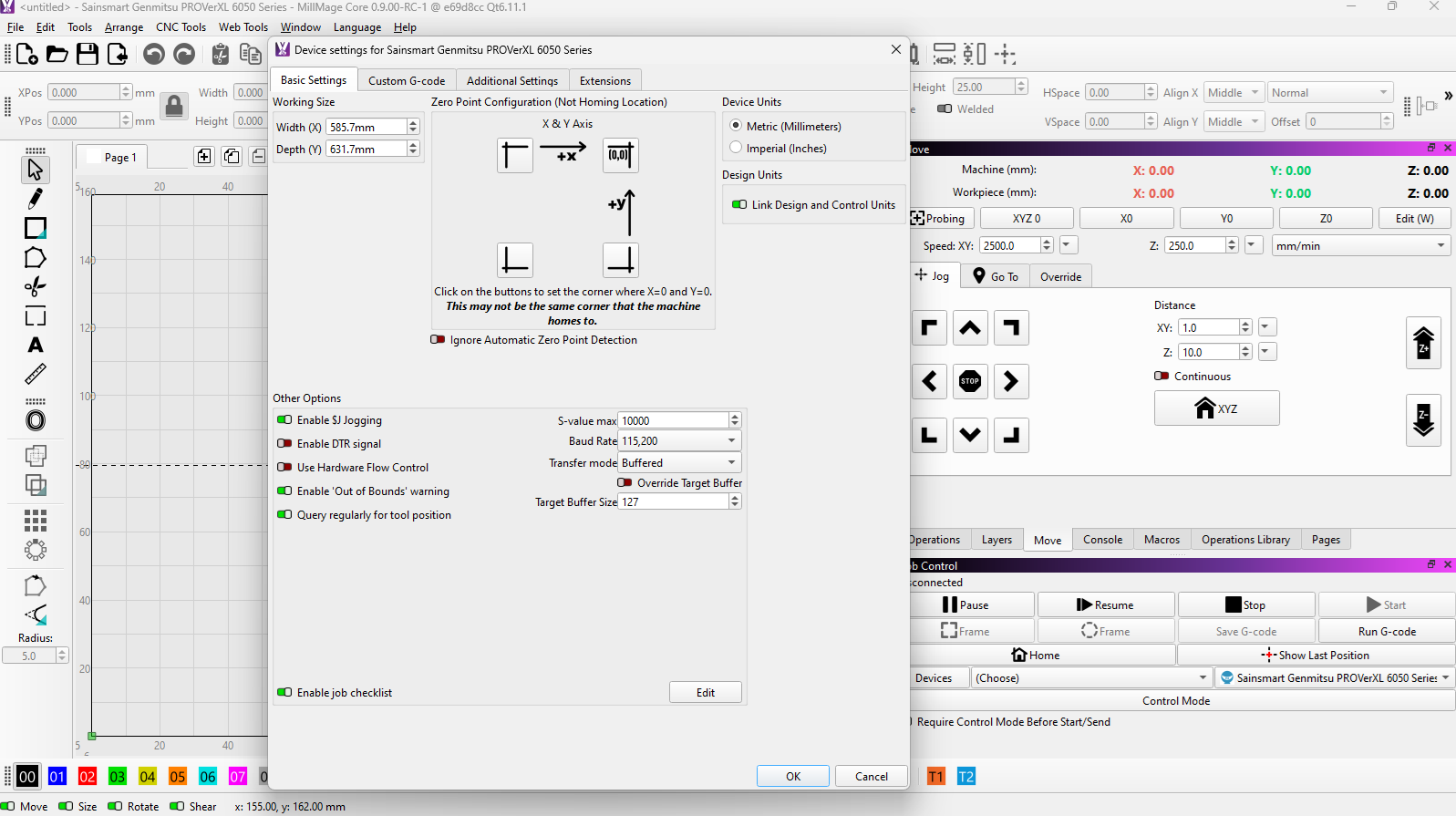1456x816 pixels.
Task: Switch to Custom G-code tab
Action: click(407, 80)
